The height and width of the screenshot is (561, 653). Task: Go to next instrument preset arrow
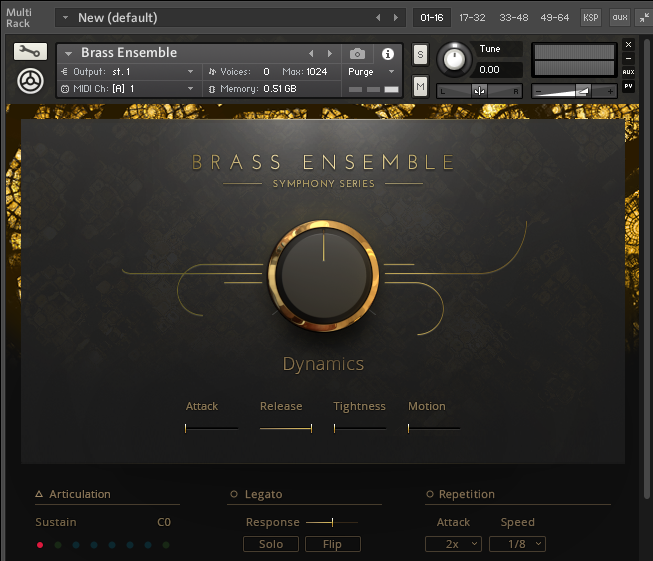click(x=328, y=53)
